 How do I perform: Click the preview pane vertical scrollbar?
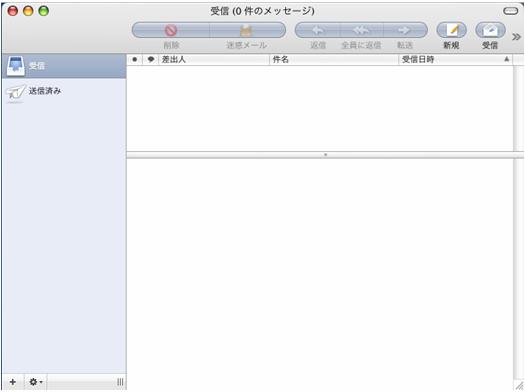[x=518, y=269]
